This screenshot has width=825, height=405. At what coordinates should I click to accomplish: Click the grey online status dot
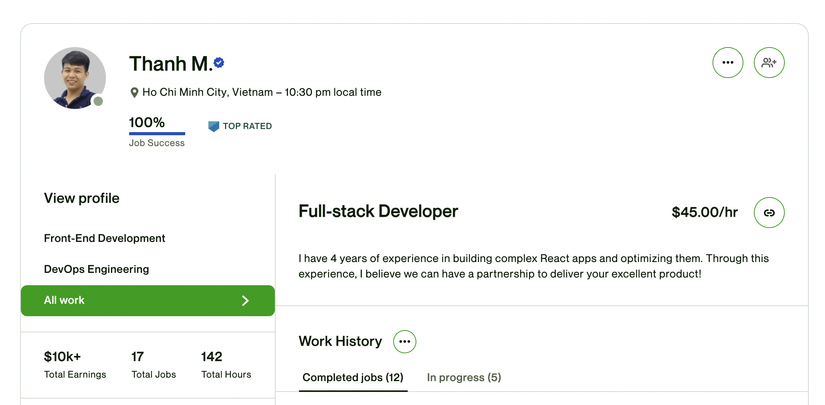[98, 101]
